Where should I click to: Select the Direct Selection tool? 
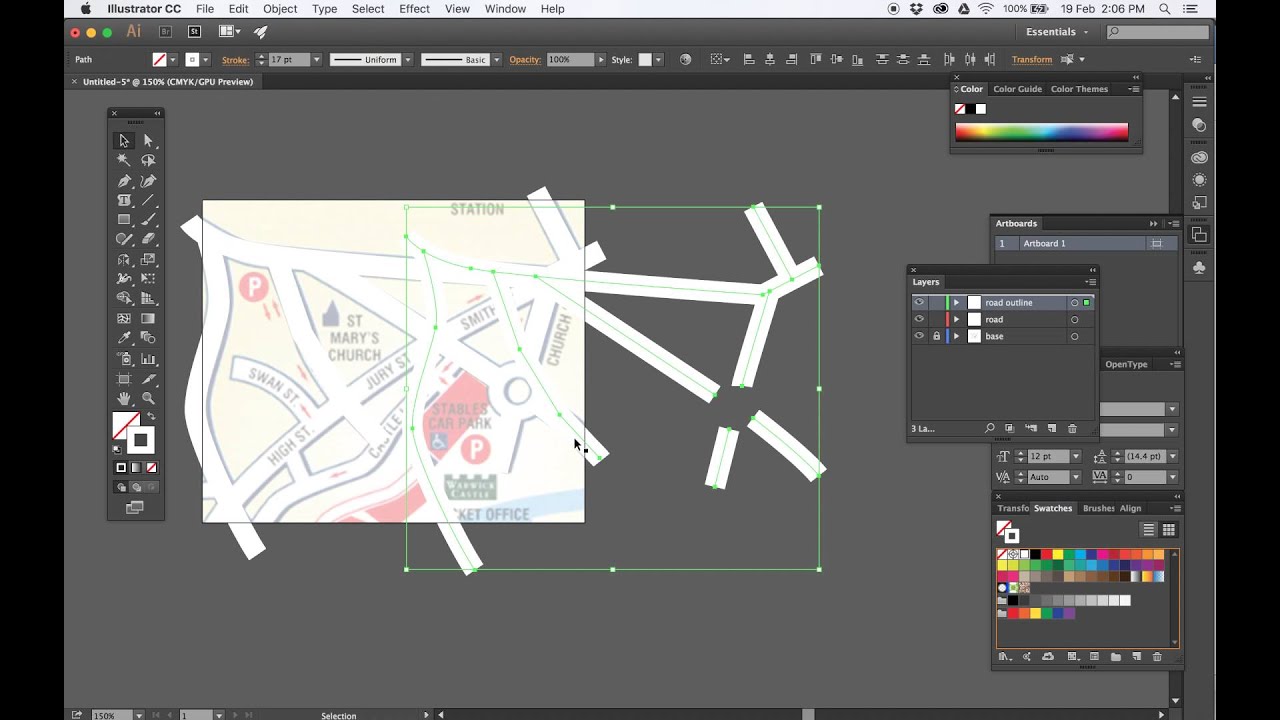148,141
